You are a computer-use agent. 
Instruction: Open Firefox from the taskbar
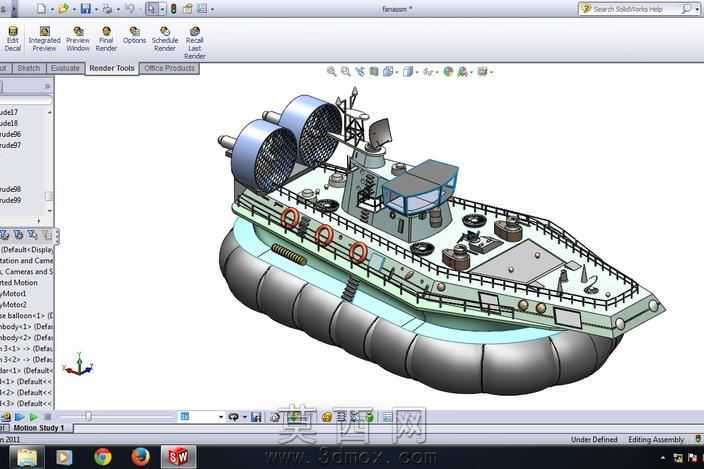coord(141,457)
